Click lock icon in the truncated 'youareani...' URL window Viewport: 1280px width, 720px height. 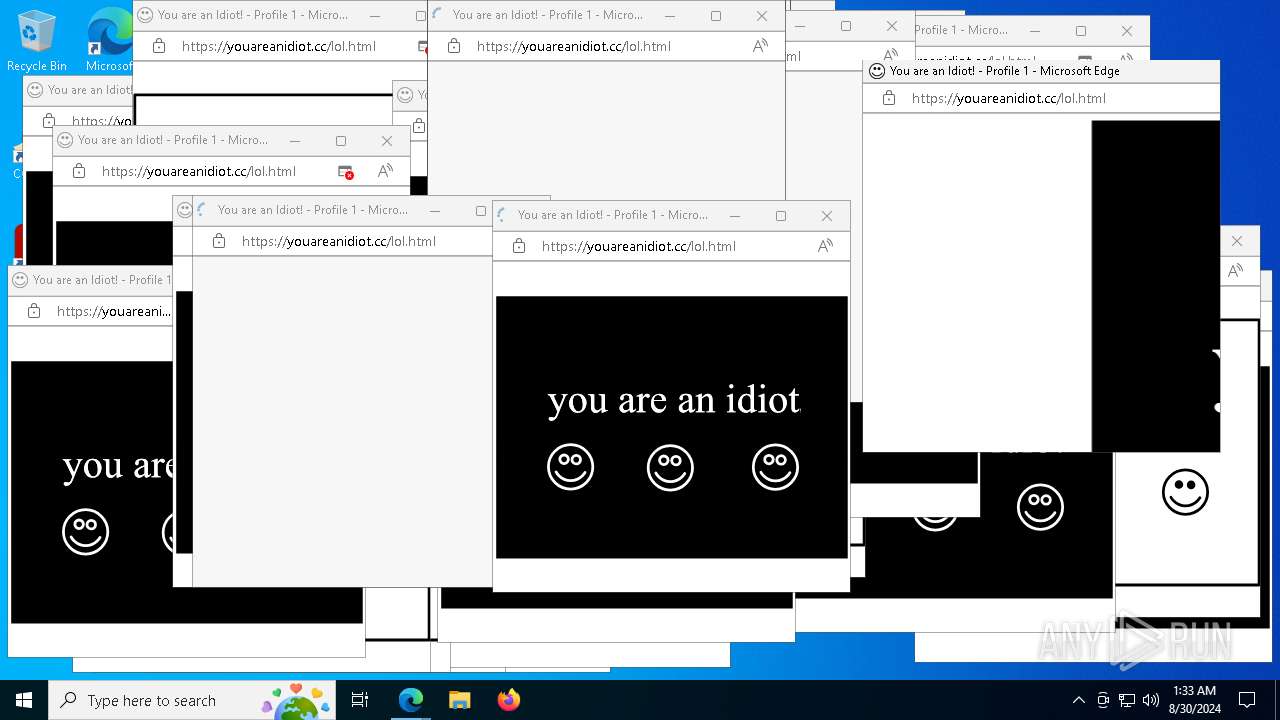[33, 311]
